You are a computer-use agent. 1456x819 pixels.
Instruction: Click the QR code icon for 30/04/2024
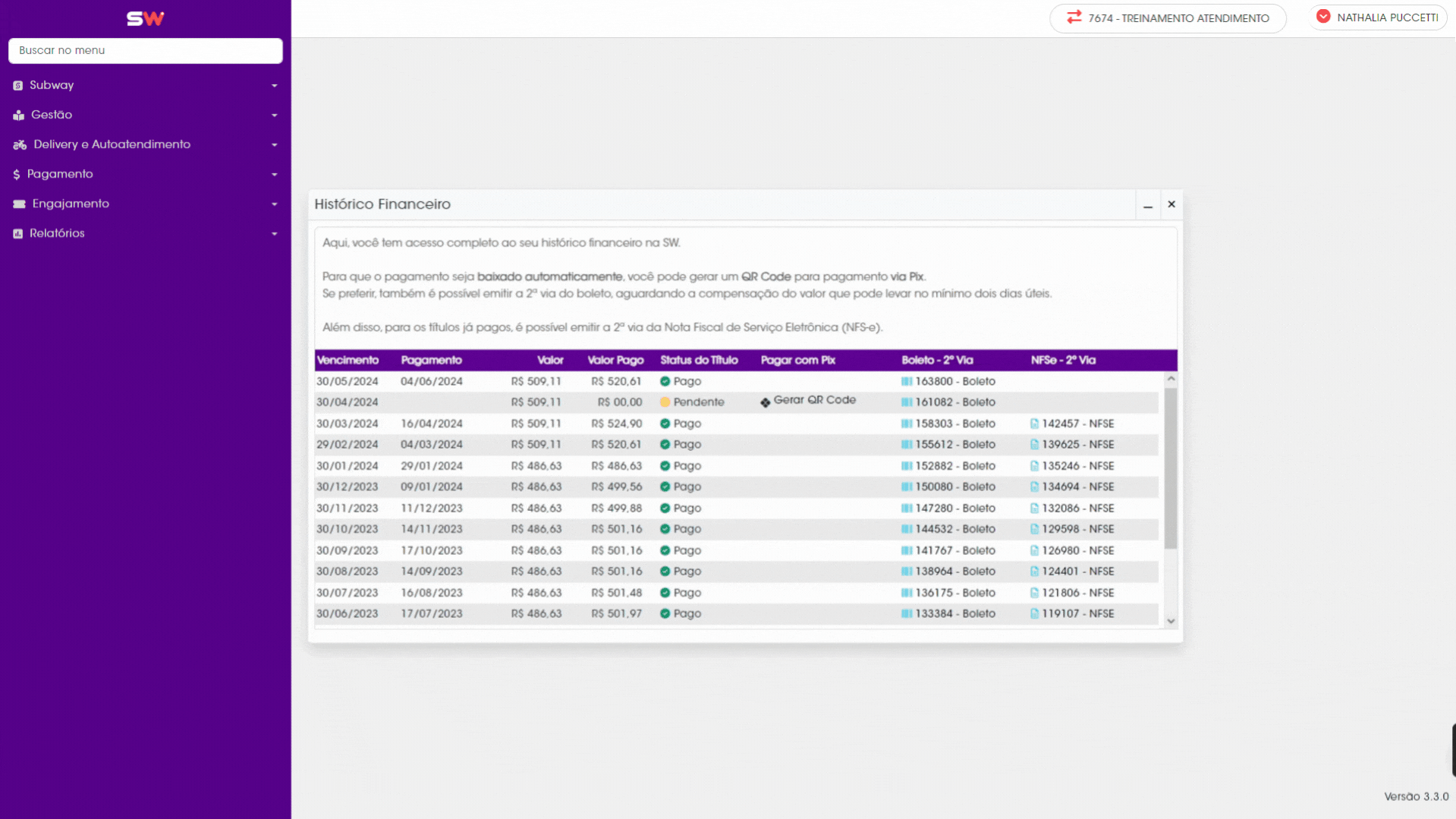(x=766, y=402)
